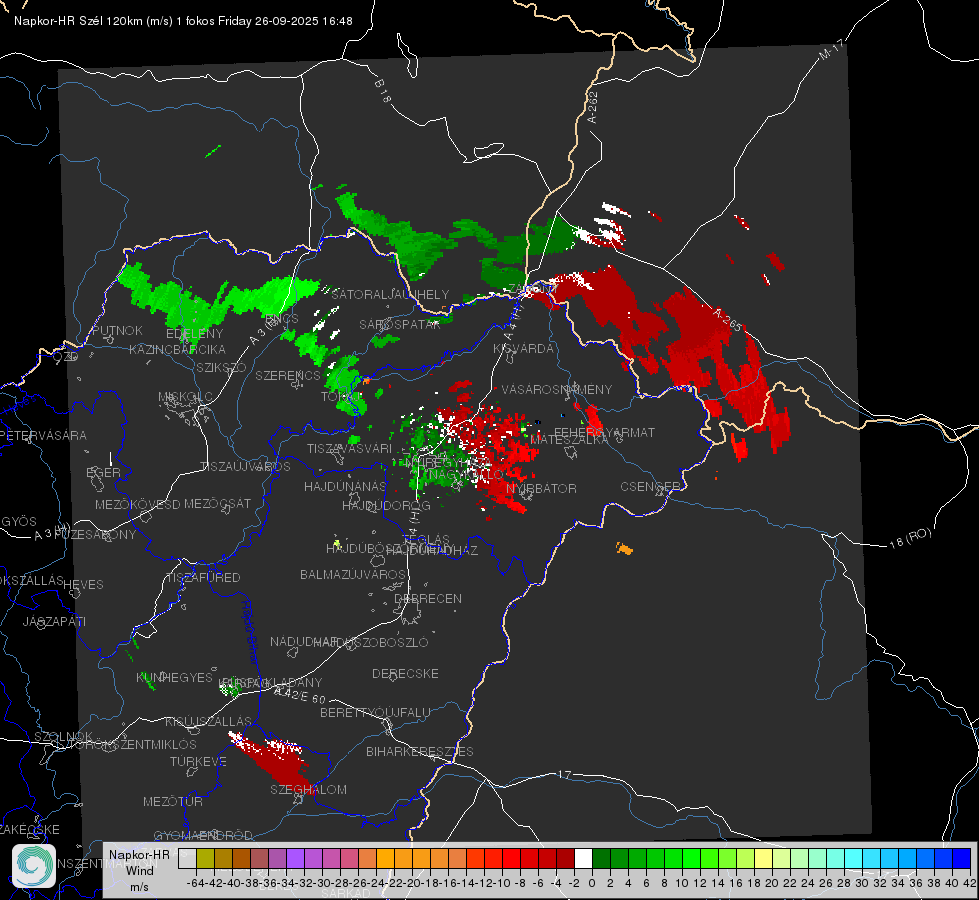Screen dimensions: 979x900
Task: Click the PÉTERVÁSÁRA label
Action: 44,435
